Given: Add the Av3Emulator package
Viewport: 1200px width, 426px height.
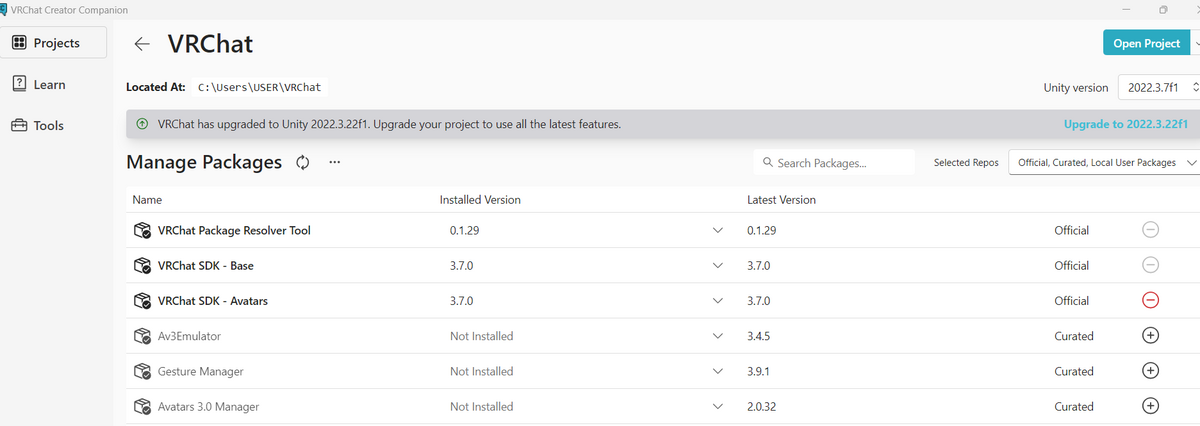Looking at the screenshot, I should coord(1150,336).
